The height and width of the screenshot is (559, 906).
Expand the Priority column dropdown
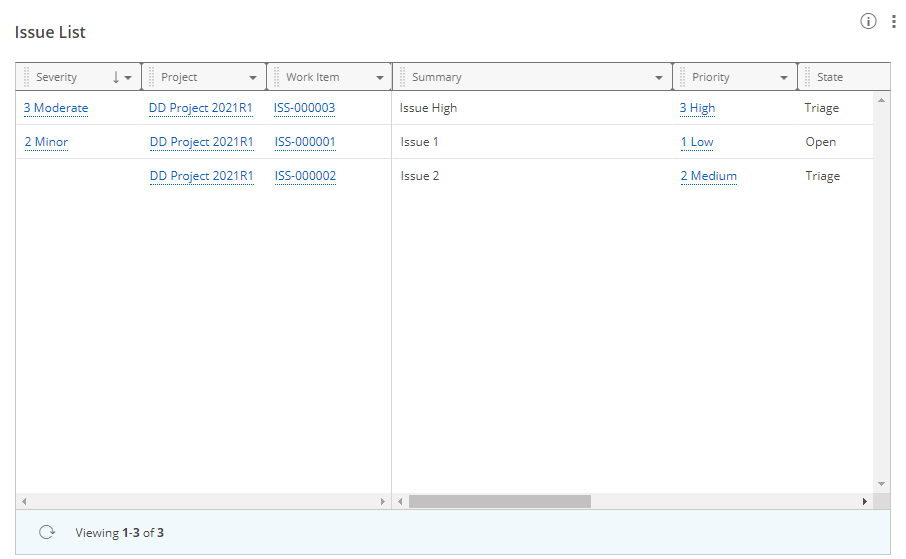784,78
